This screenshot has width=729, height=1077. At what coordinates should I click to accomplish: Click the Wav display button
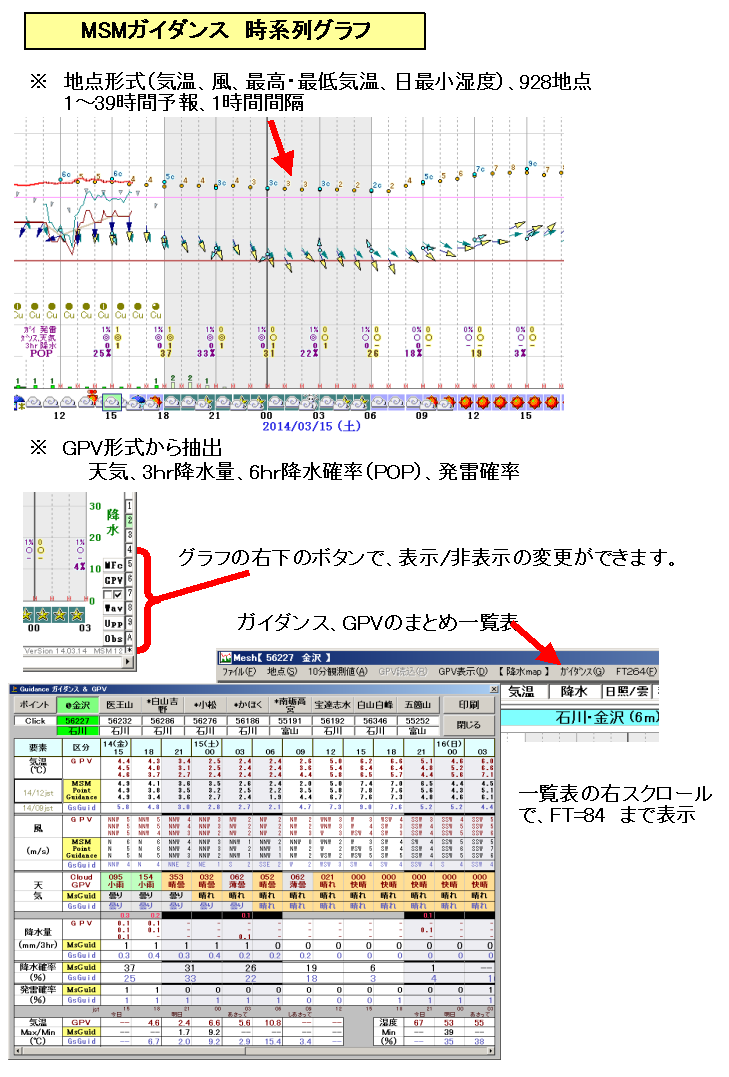click(113, 609)
